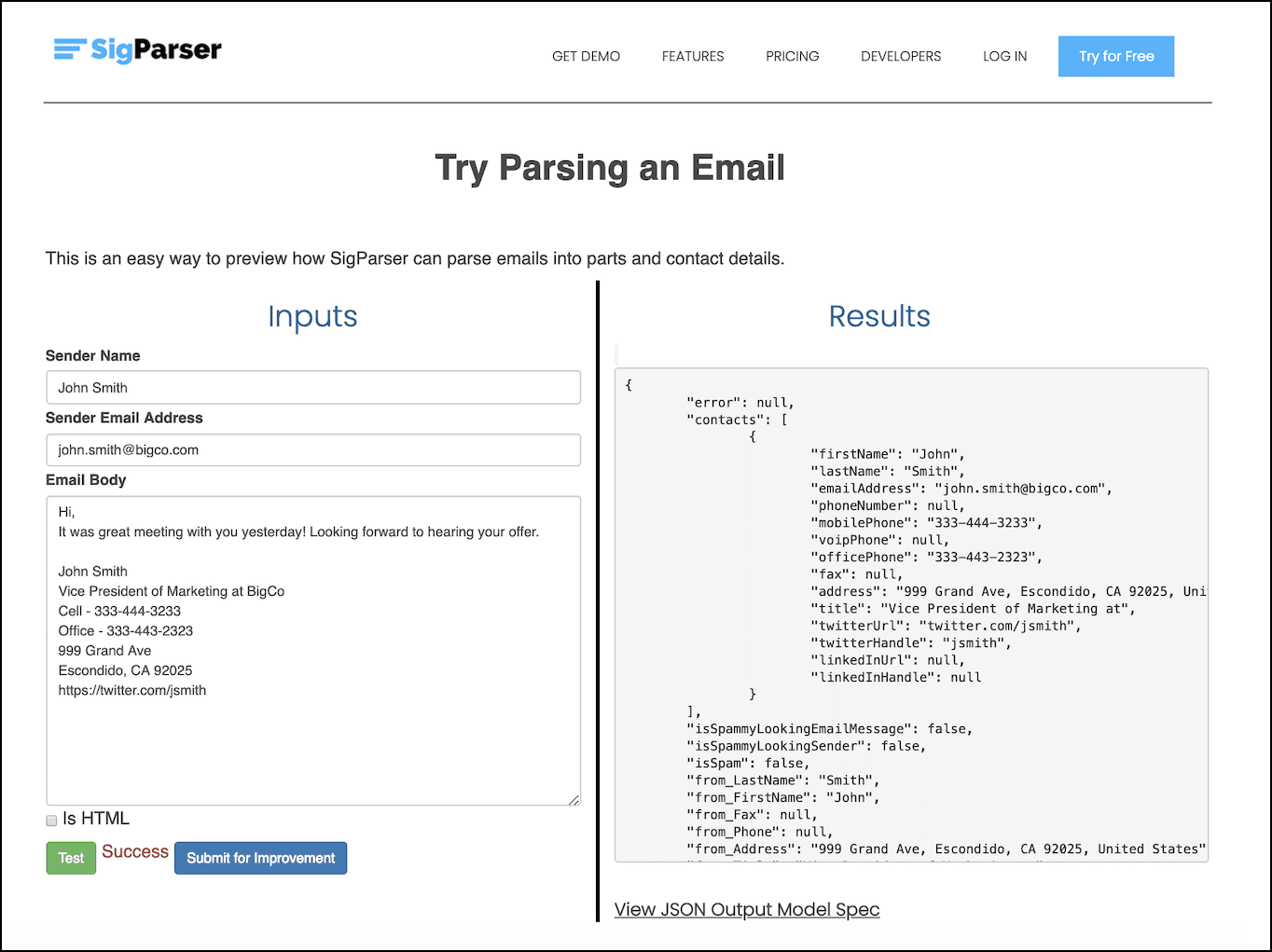Click the Sender Name label
Viewport: 1272px width, 952px height.
click(93, 356)
